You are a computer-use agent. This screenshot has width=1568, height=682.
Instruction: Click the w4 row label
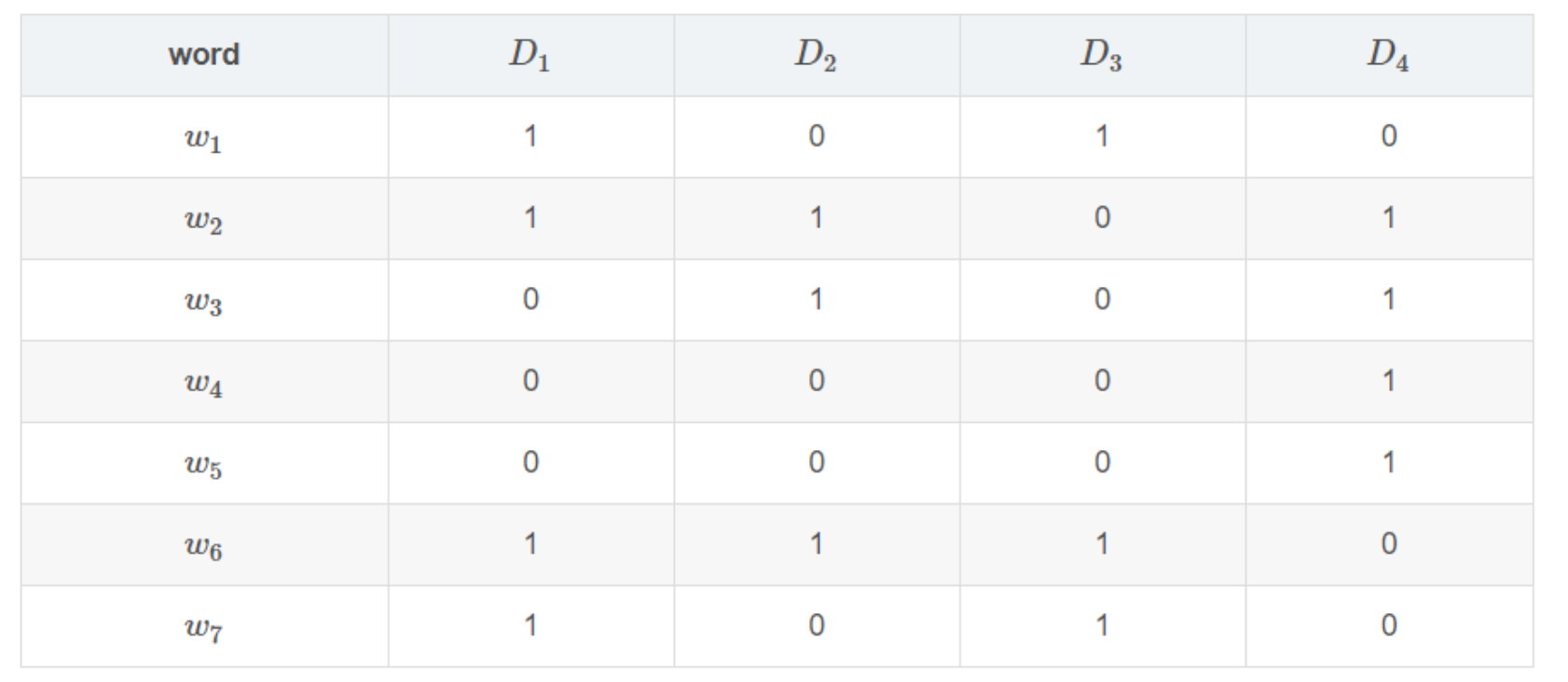click(x=203, y=382)
